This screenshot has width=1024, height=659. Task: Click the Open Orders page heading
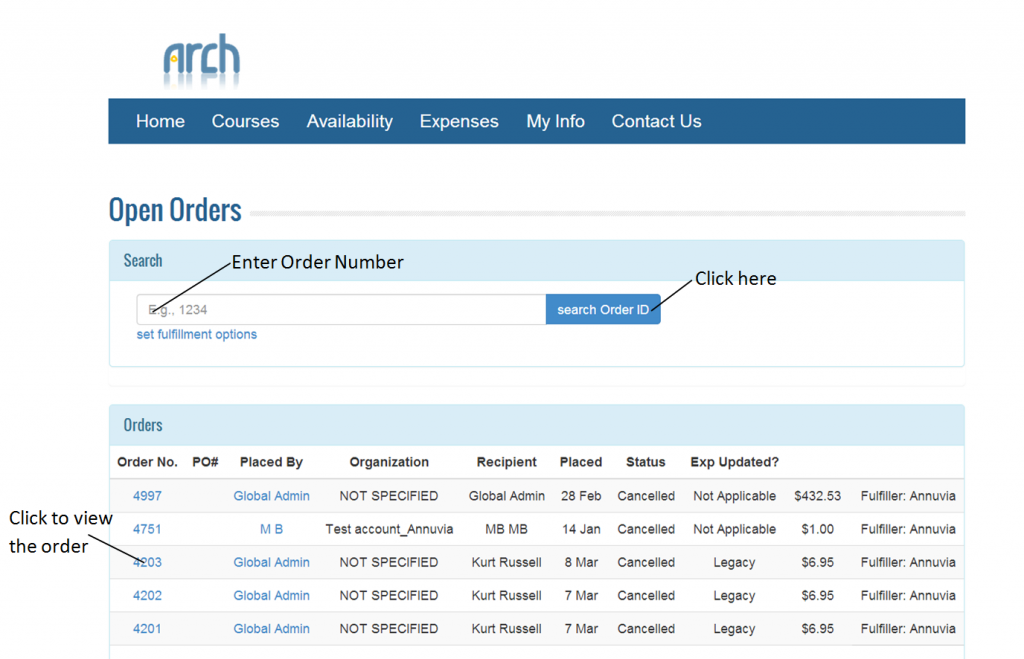pyautogui.click(x=175, y=210)
